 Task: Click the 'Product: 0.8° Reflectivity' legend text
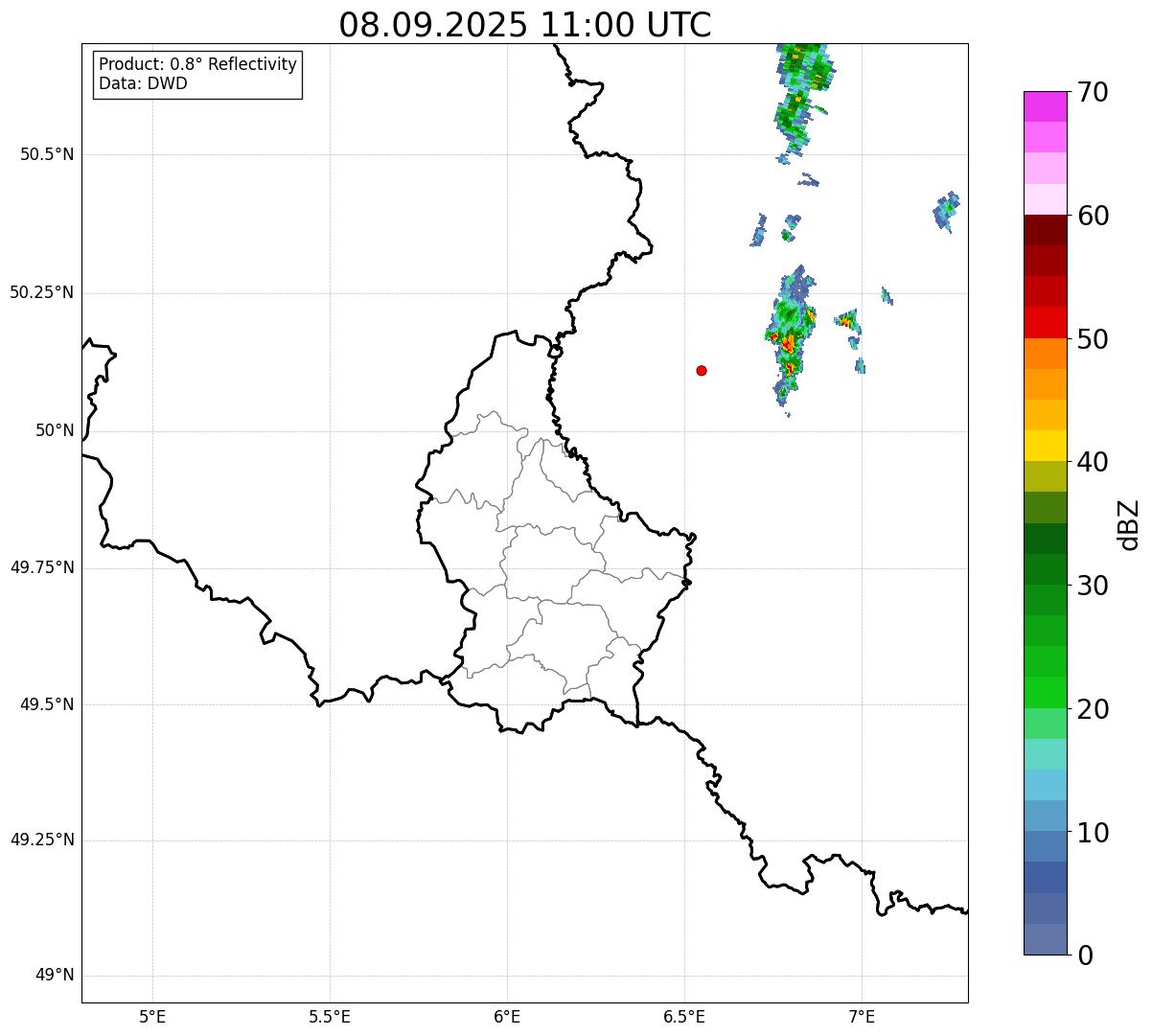(x=198, y=64)
